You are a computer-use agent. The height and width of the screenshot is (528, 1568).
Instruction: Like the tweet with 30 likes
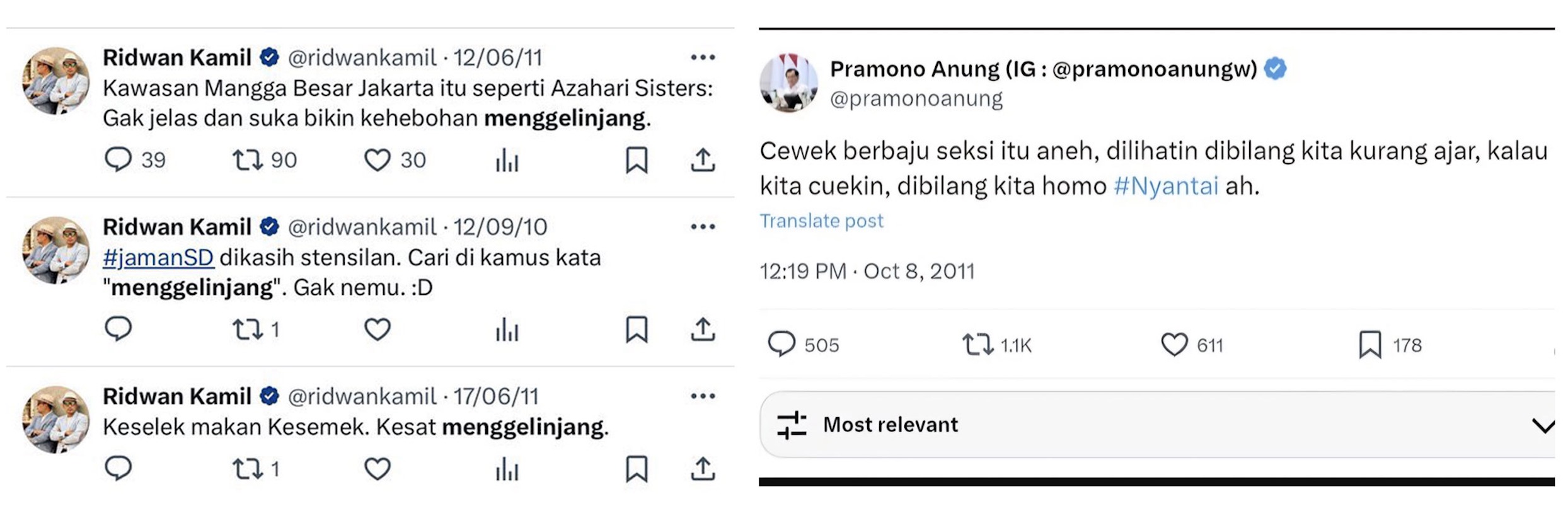pyautogui.click(x=378, y=160)
